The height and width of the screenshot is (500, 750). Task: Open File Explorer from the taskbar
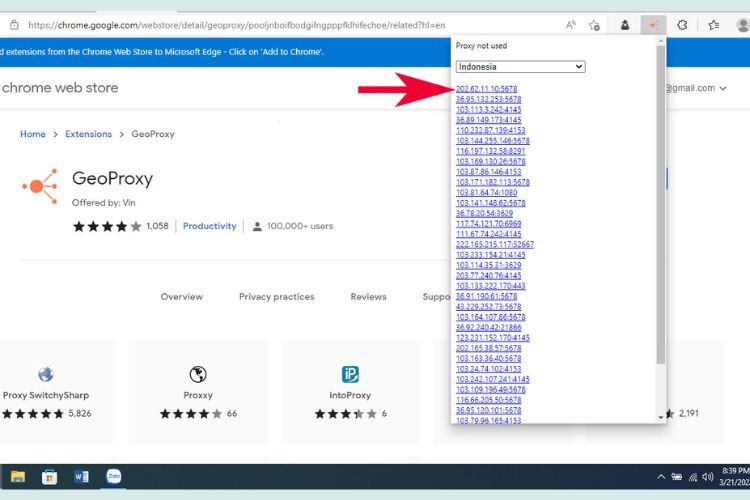[18, 477]
